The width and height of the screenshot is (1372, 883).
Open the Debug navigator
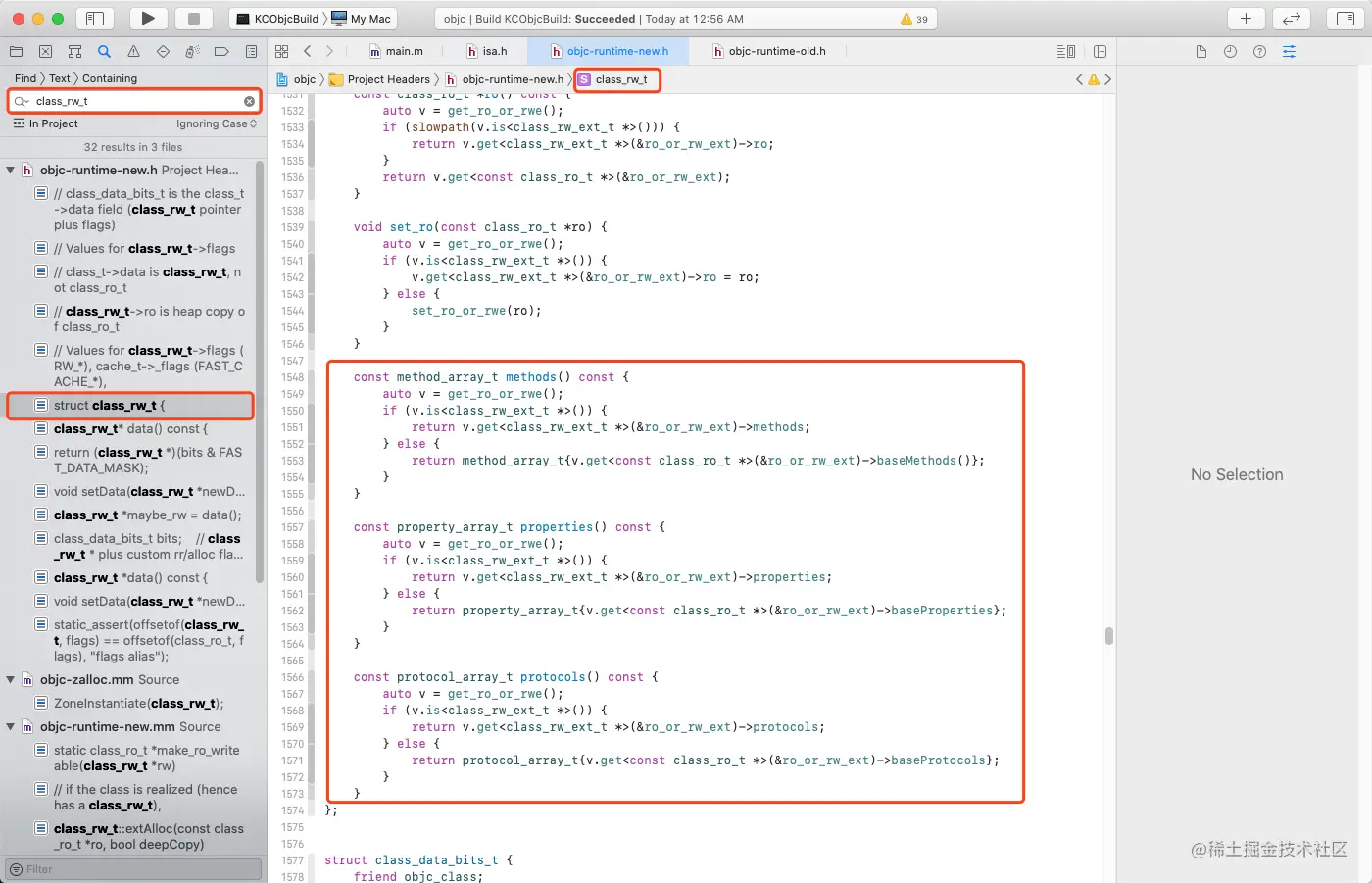point(192,51)
